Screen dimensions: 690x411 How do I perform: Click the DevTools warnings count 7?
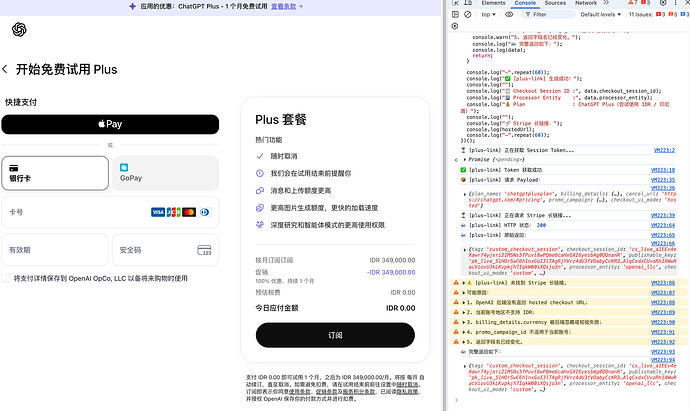(x=633, y=3)
